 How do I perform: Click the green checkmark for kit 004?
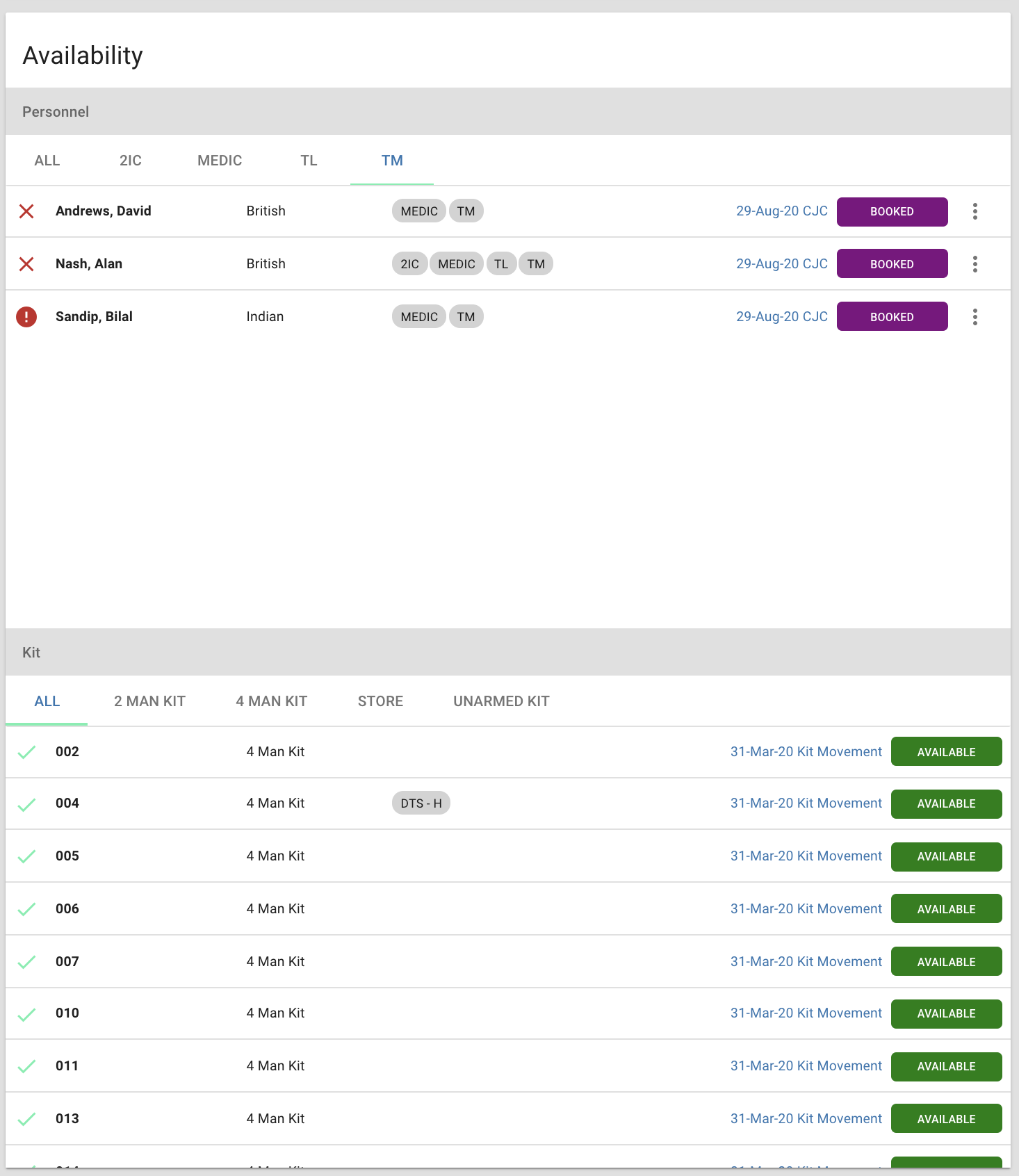26,804
